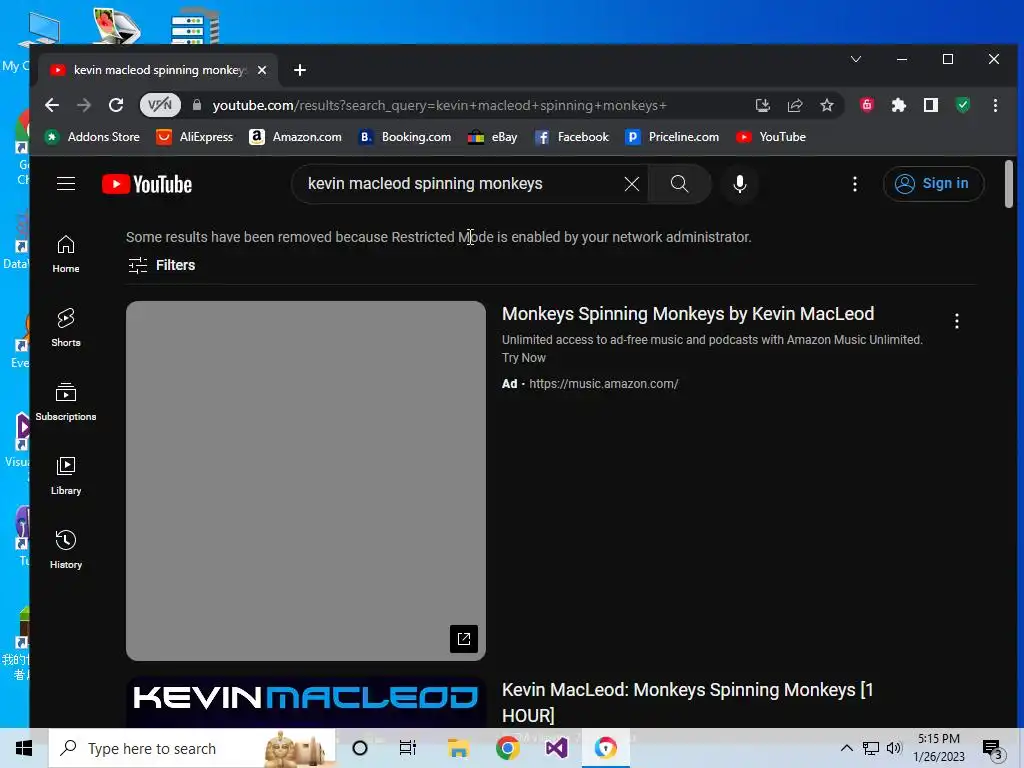Open Subscriptions in the sidebar
Screen dimensions: 1024x768
[66, 402]
